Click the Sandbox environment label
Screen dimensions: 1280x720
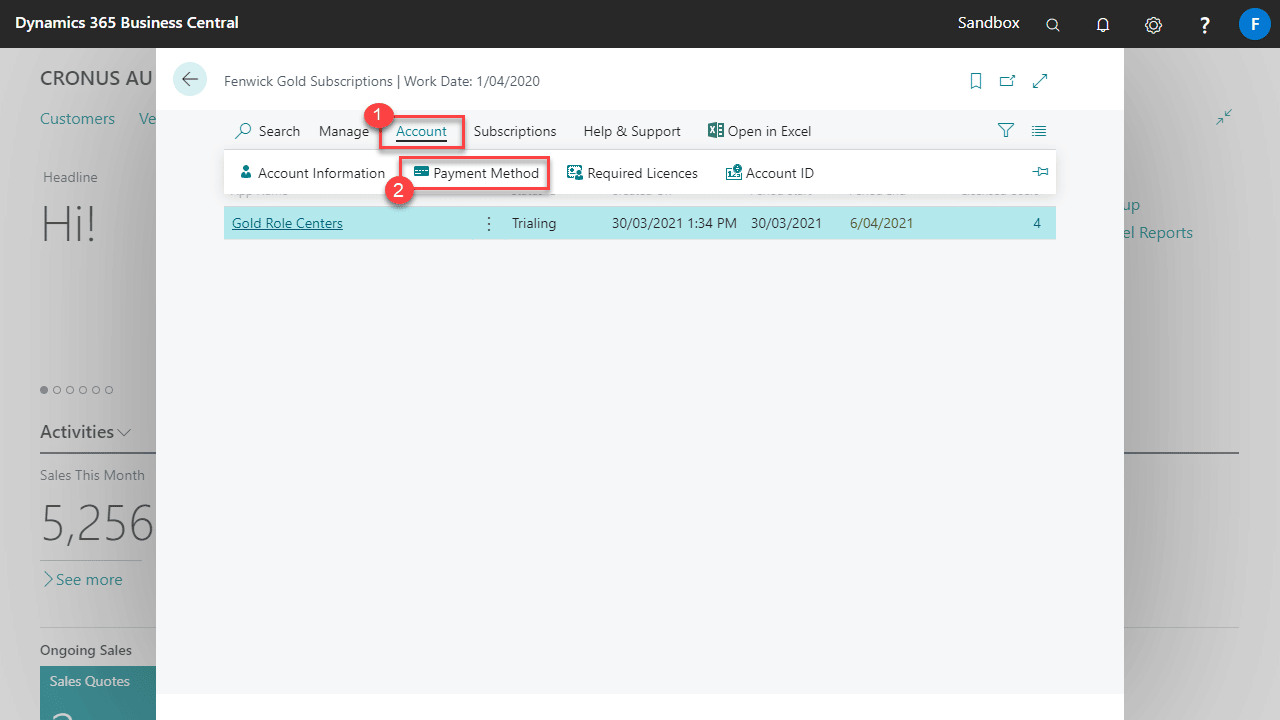click(x=988, y=22)
